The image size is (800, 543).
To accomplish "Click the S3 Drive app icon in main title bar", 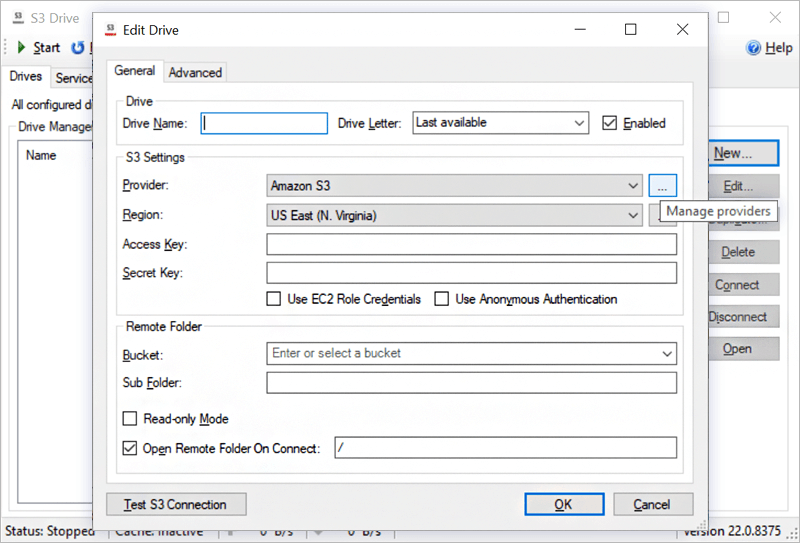I will (18, 18).
